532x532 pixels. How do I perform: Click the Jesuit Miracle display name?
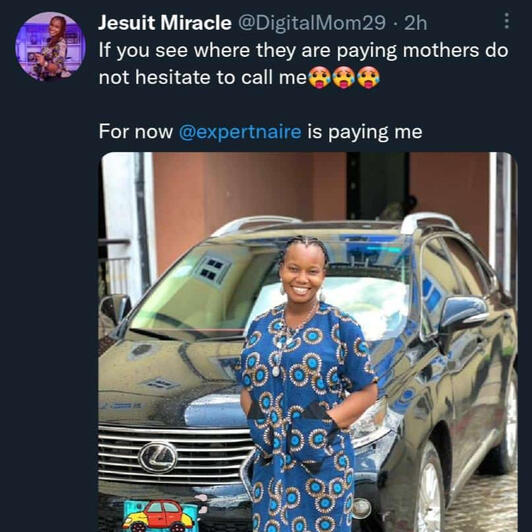pyautogui.click(x=165, y=23)
